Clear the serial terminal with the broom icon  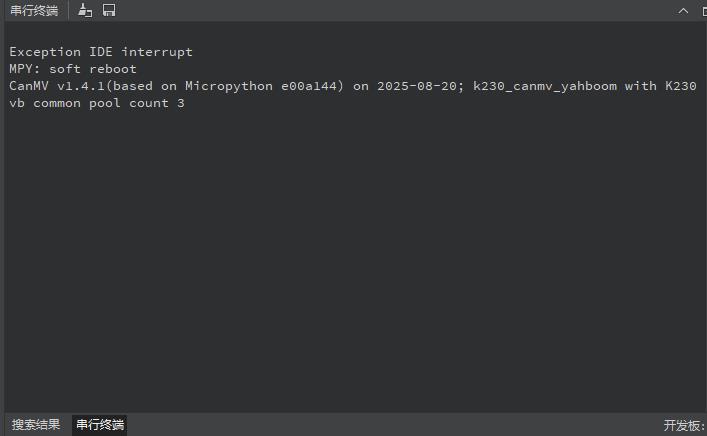click(x=85, y=10)
